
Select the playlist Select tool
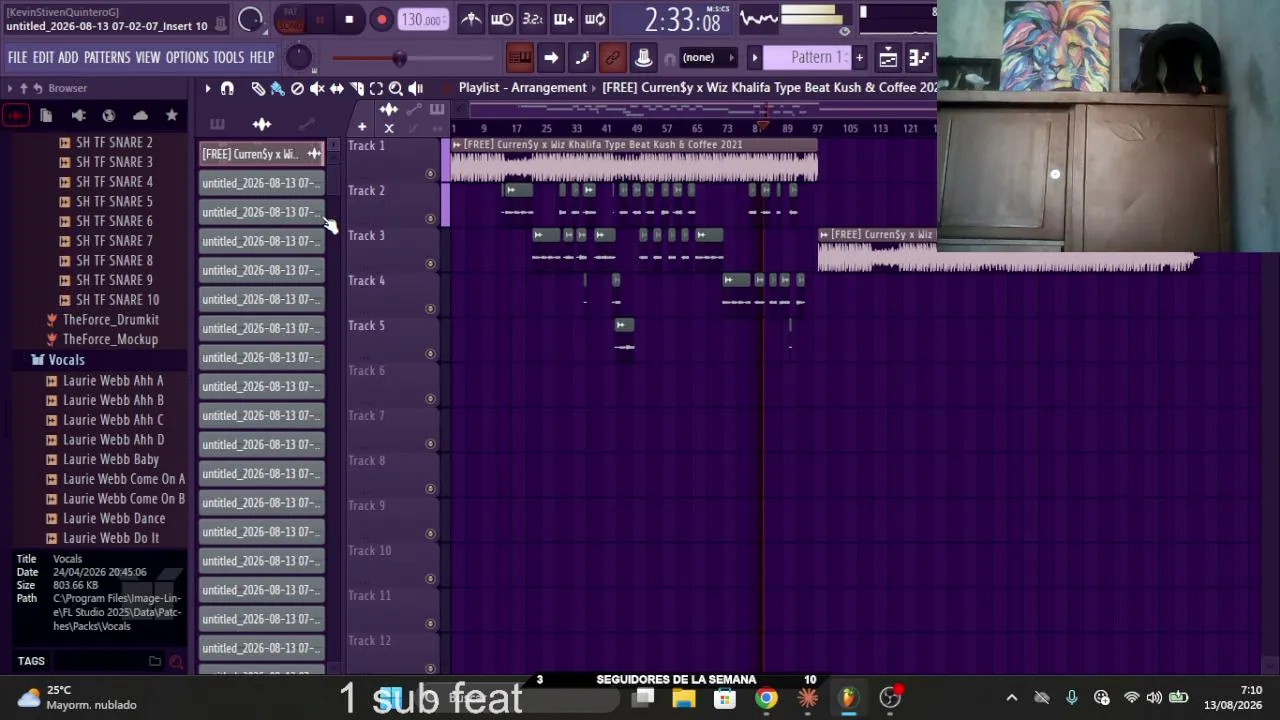(x=376, y=89)
